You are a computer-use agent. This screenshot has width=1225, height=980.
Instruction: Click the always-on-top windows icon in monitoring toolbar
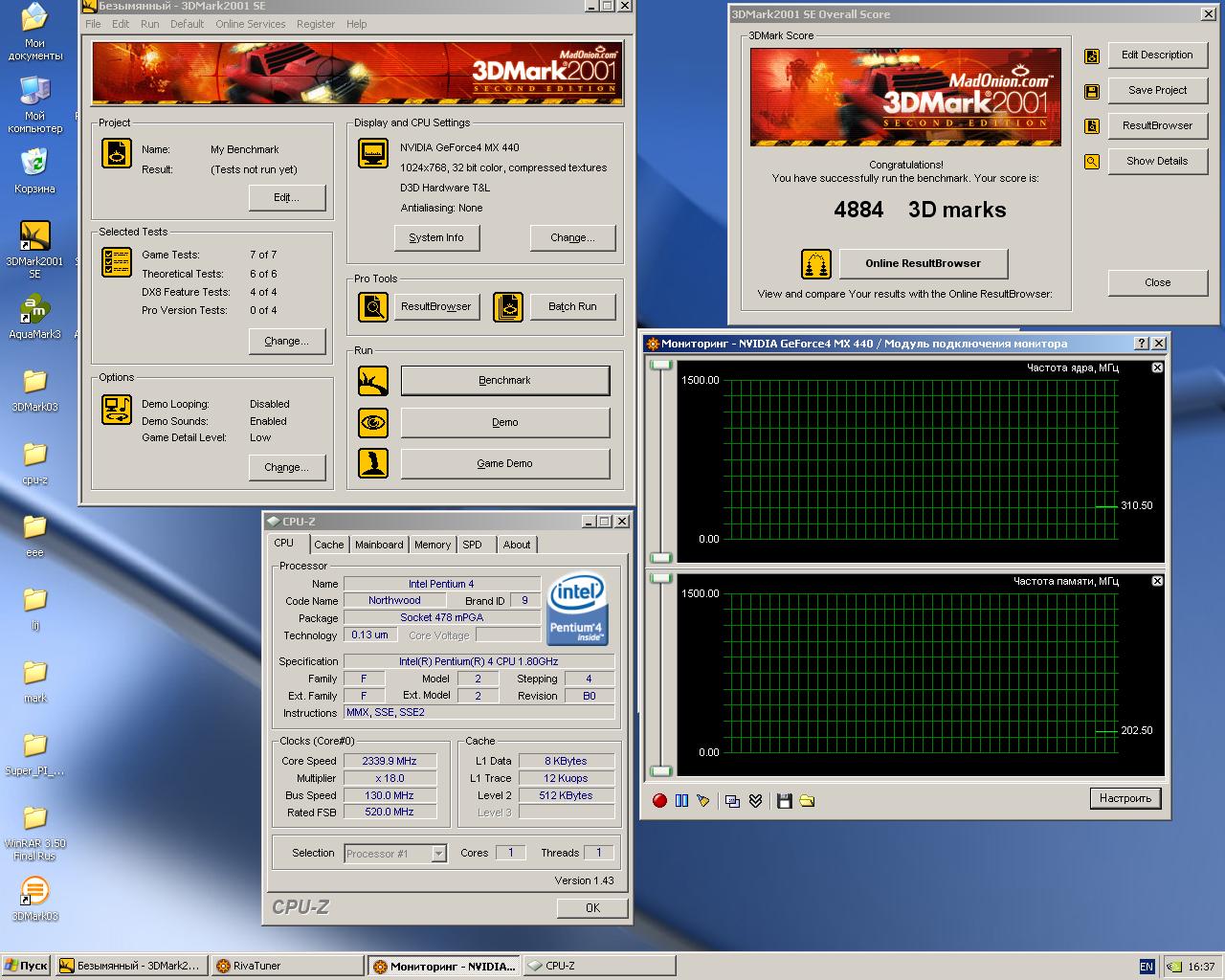pos(733,801)
